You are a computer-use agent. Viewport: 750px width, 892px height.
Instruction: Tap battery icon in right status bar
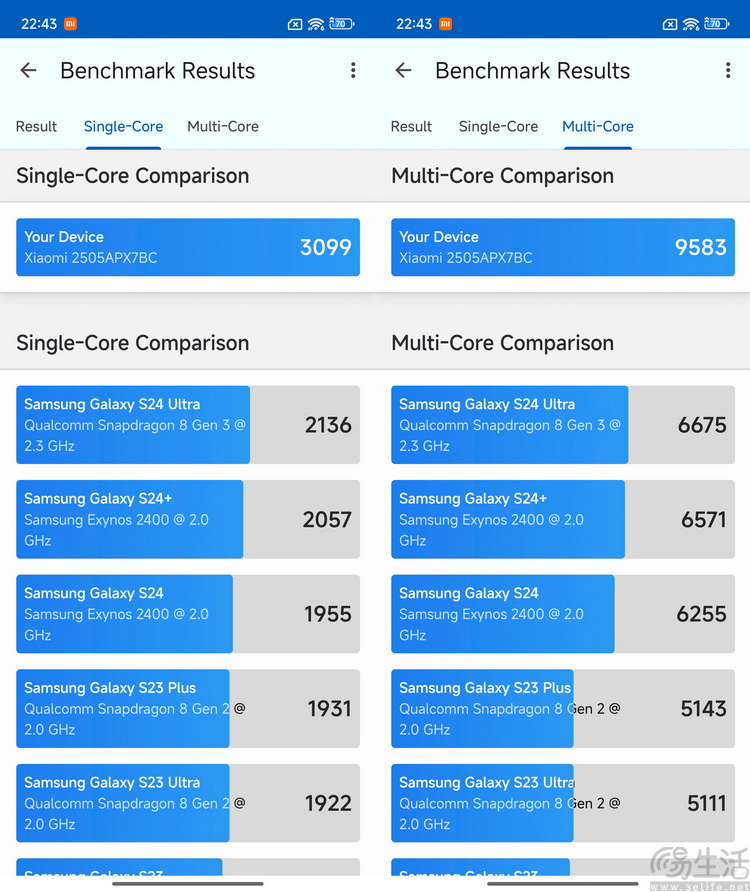coord(717,24)
